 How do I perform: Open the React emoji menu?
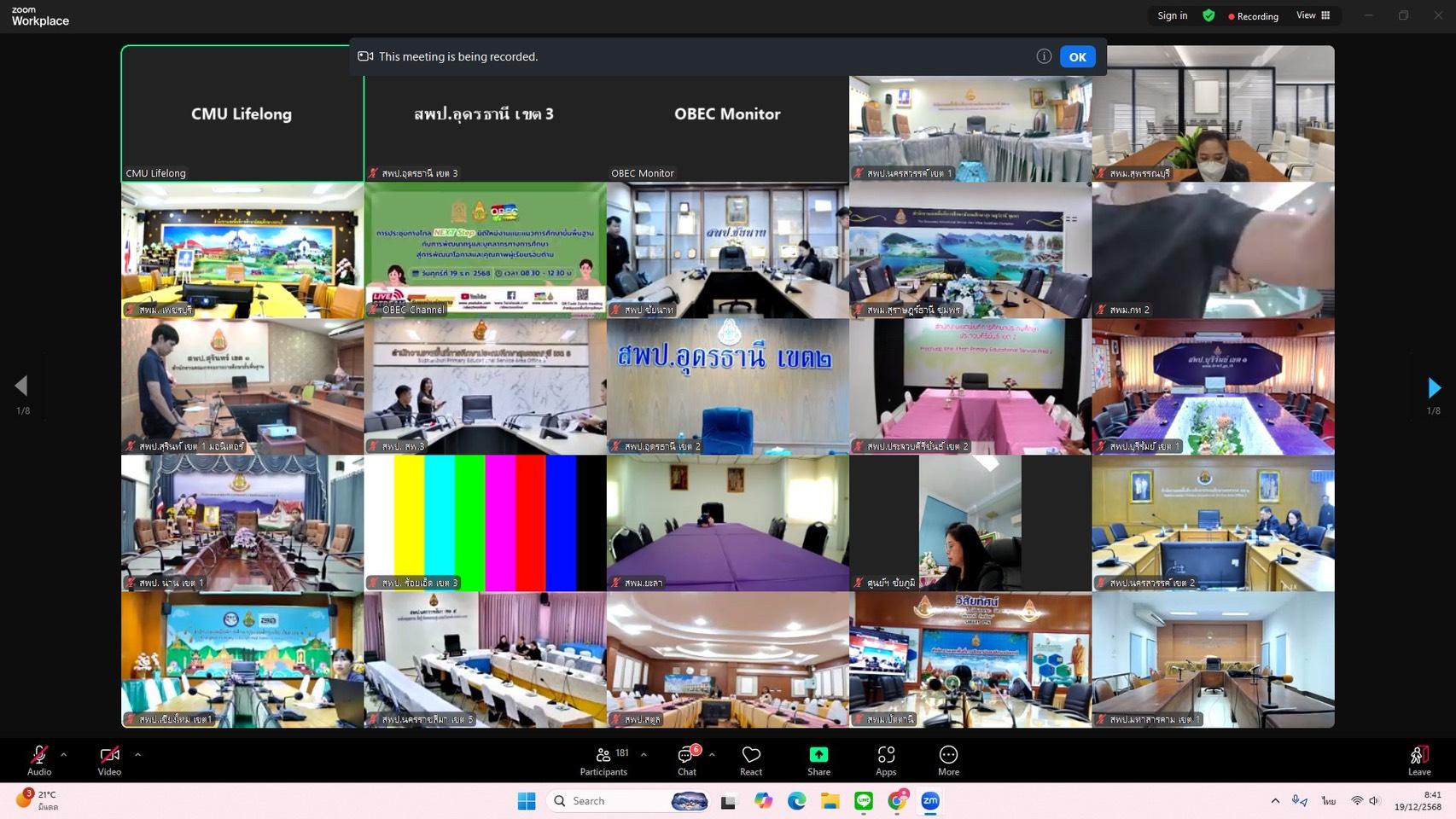coord(751,759)
